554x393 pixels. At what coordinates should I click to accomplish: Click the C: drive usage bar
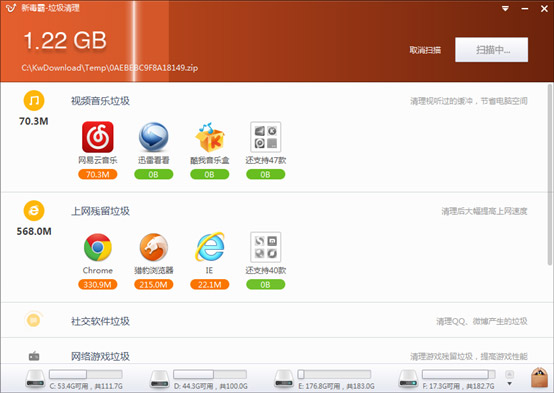pos(86,374)
